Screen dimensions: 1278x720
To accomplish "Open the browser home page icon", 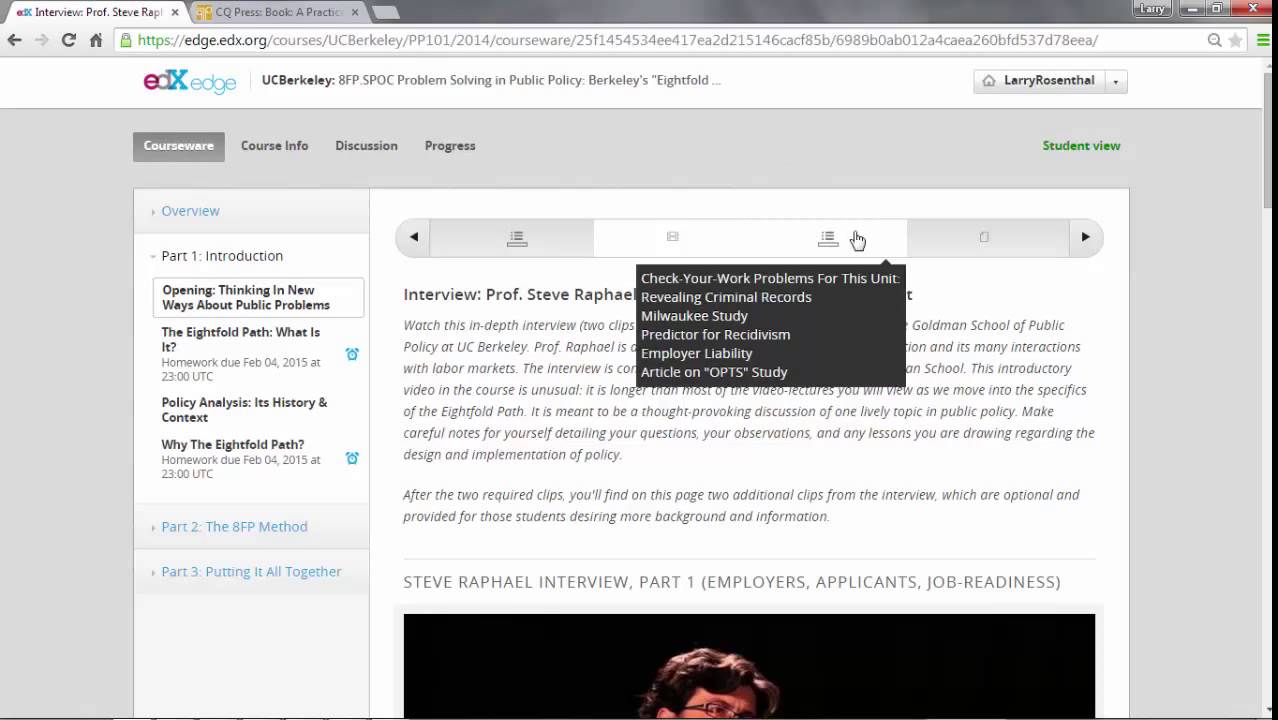I will tap(96, 40).
